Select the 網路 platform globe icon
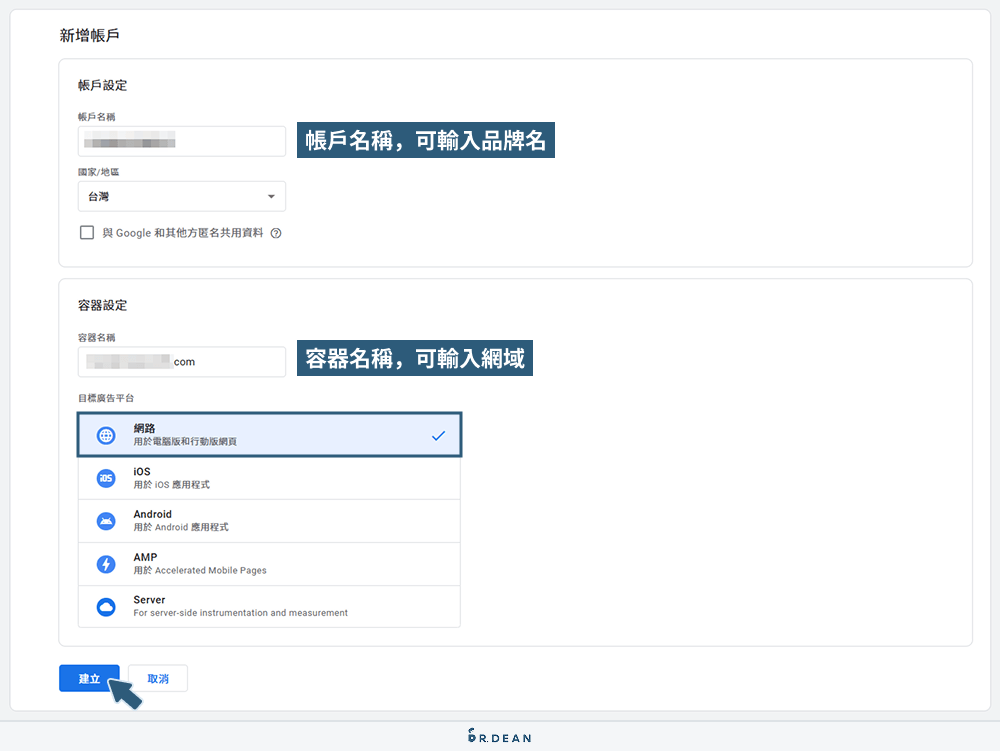This screenshot has height=751, width=1000. (x=105, y=434)
